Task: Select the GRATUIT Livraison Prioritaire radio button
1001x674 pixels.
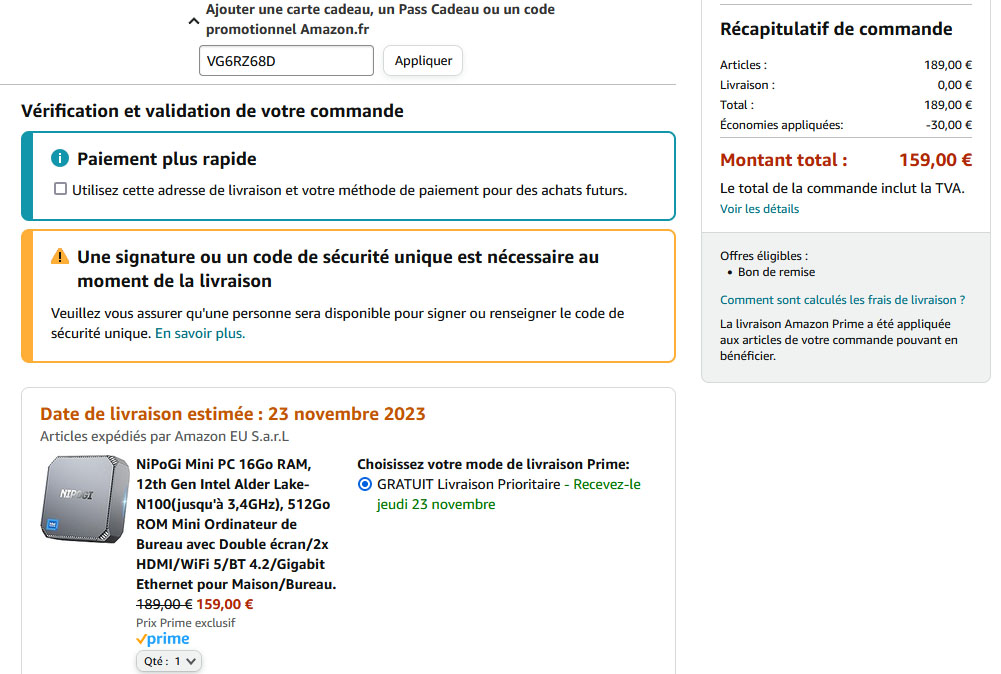Action: point(365,484)
